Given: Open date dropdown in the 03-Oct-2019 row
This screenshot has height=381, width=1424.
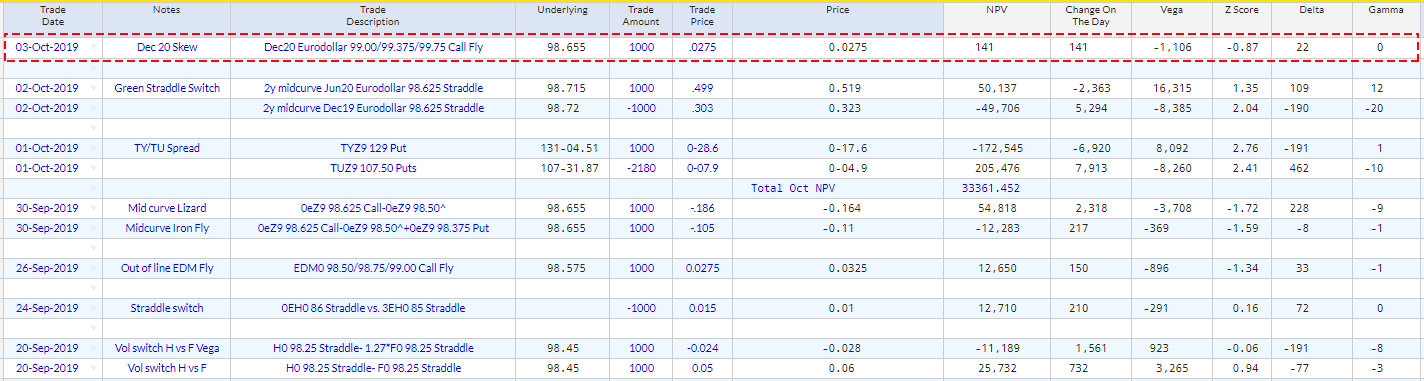Looking at the screenshot, I should 95,47.
